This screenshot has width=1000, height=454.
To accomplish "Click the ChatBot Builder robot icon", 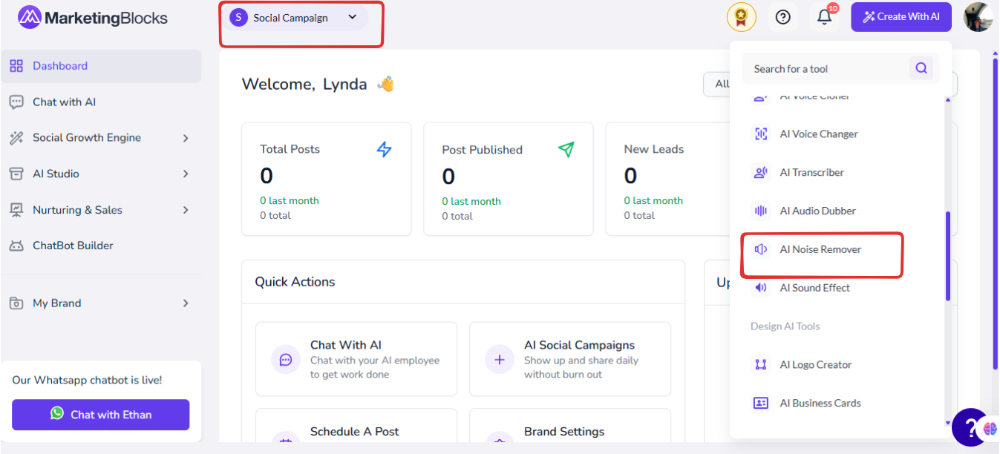I will tap(17, 245).
